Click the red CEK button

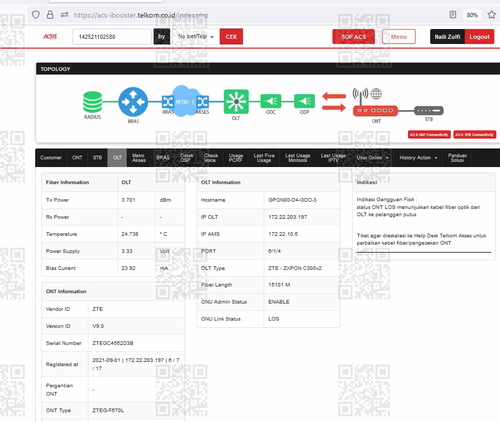coord(231,36)
